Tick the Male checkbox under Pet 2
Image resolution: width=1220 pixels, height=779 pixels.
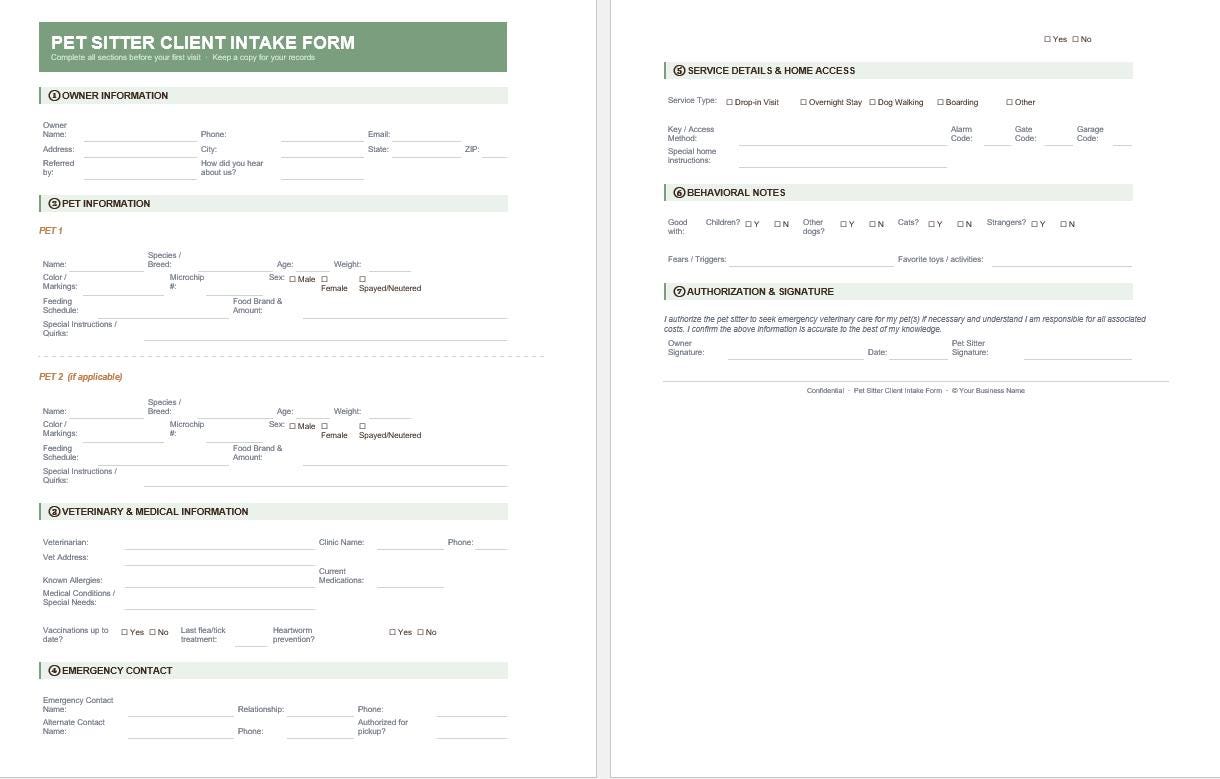click(292, 426)
